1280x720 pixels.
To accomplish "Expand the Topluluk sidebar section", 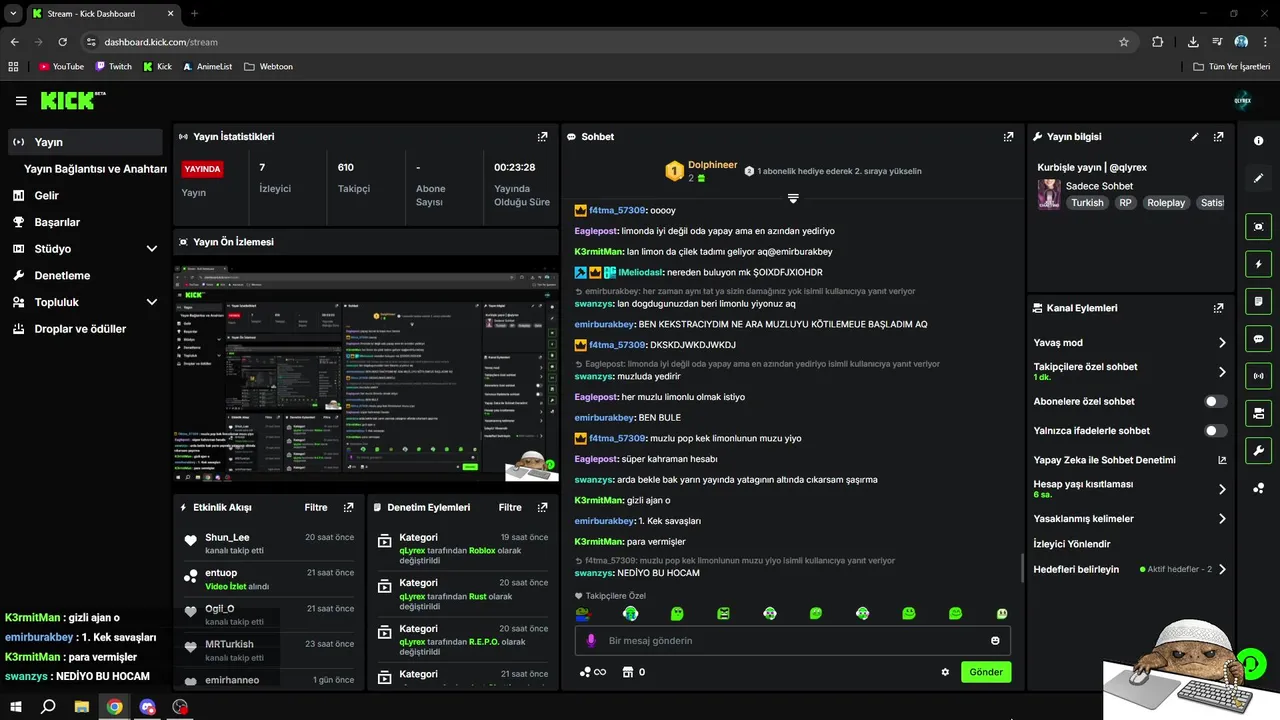I will click(x=152, y=302).
